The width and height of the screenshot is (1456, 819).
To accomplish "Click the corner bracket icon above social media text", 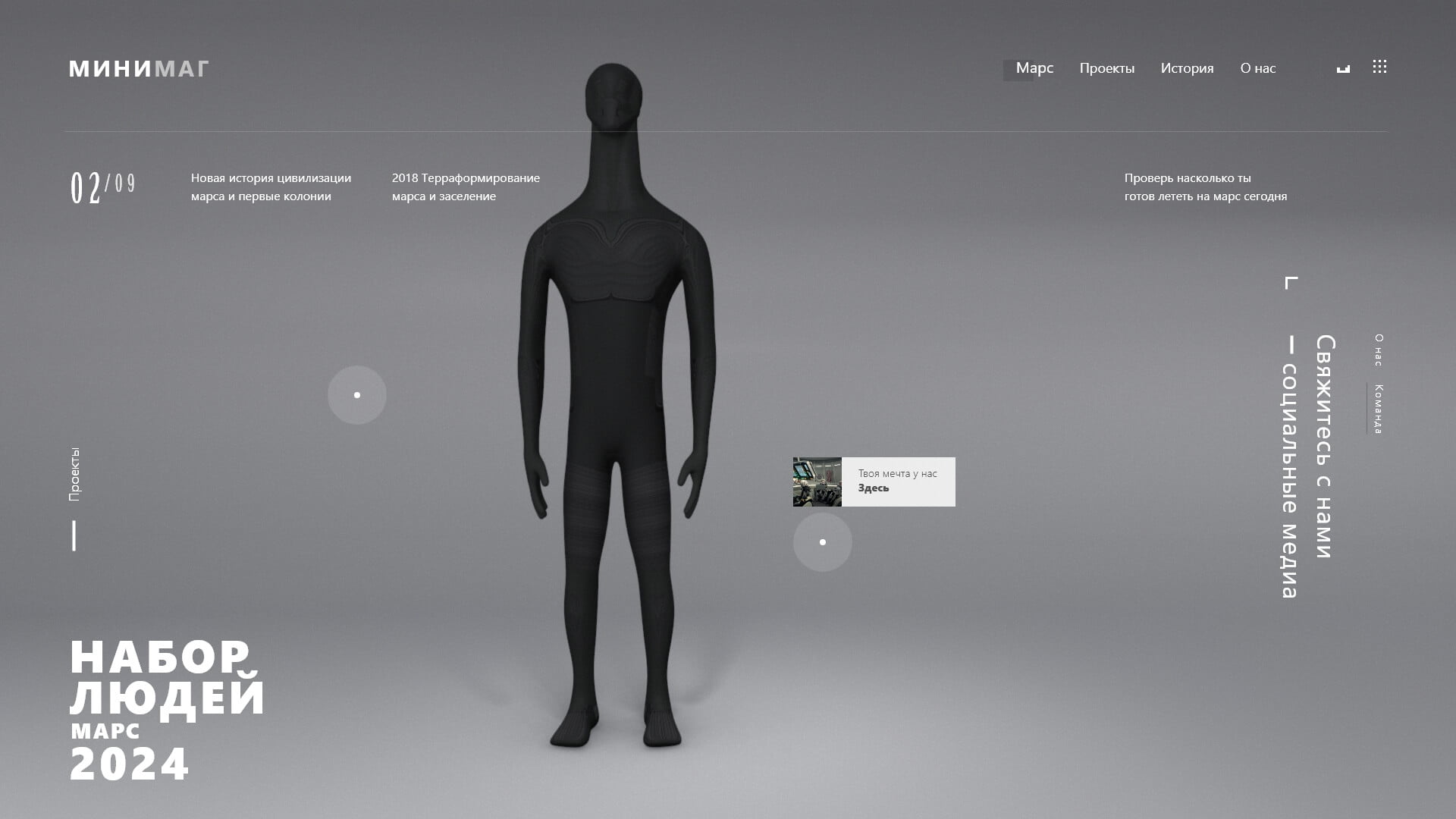I will click(x=1291, y=283).
